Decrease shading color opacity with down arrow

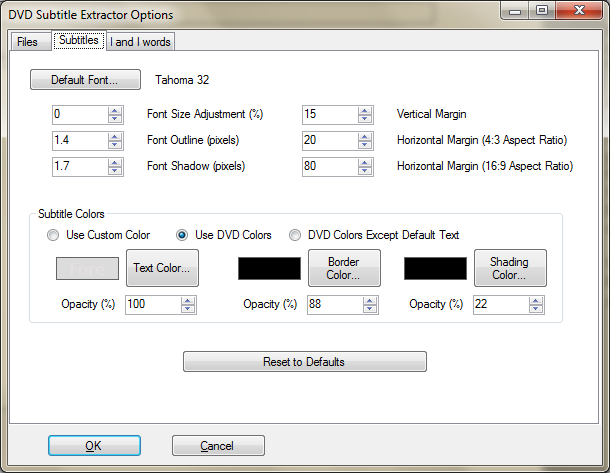(536, 308)
